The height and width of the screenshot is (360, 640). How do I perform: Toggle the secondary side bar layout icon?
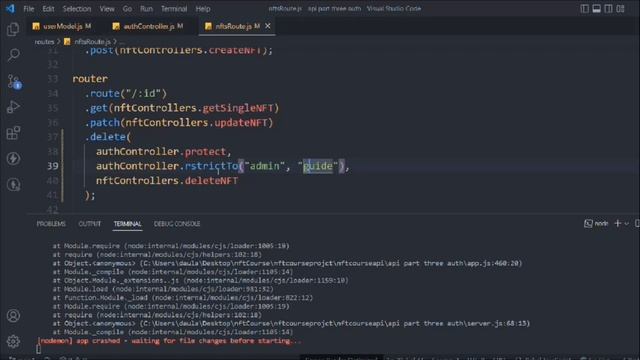[x=608, y=9]
